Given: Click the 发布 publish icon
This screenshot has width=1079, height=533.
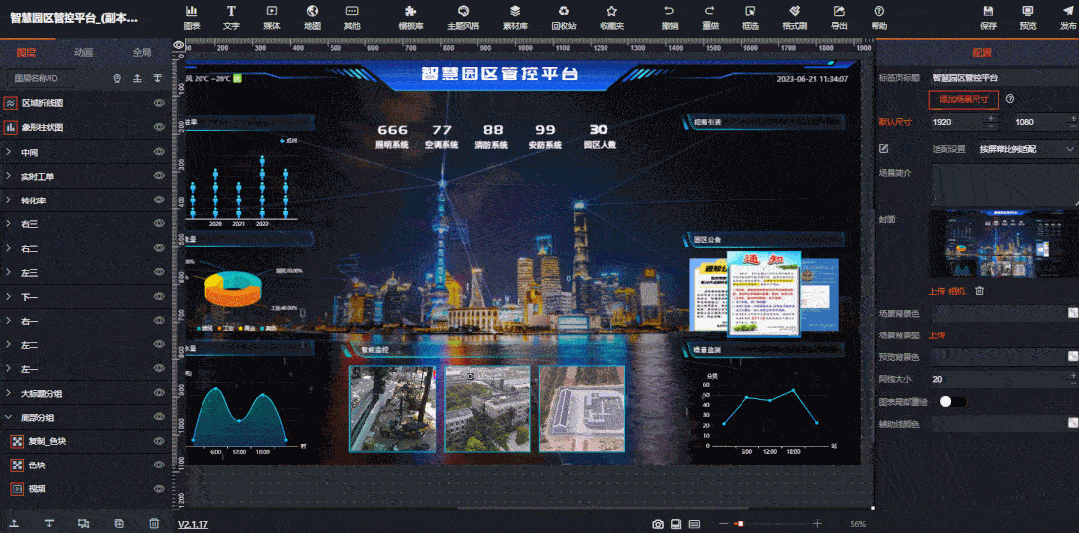Looking at the screenshot, I should point(1067,12).
